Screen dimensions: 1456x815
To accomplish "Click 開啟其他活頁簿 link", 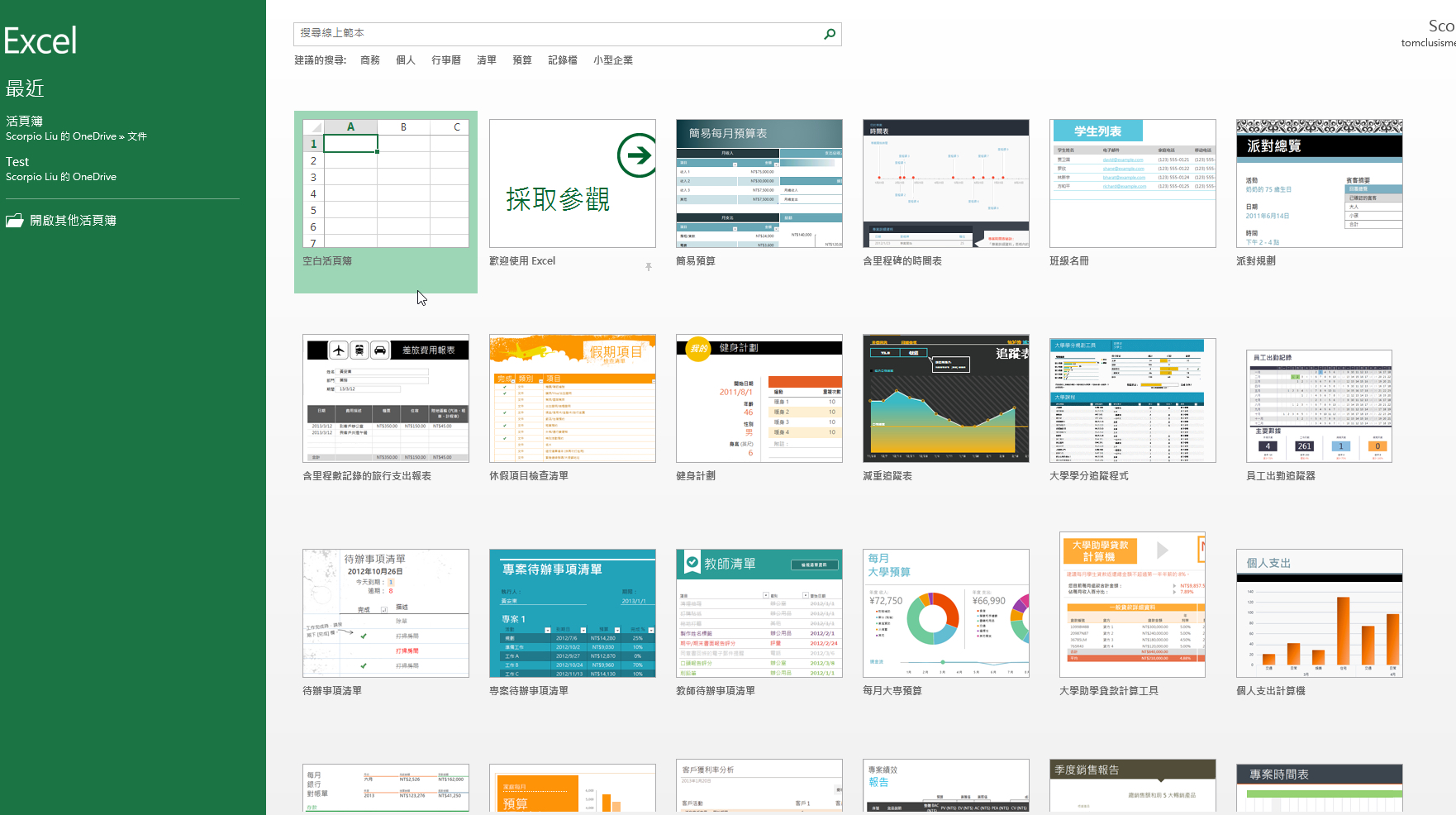I will 73,221.
